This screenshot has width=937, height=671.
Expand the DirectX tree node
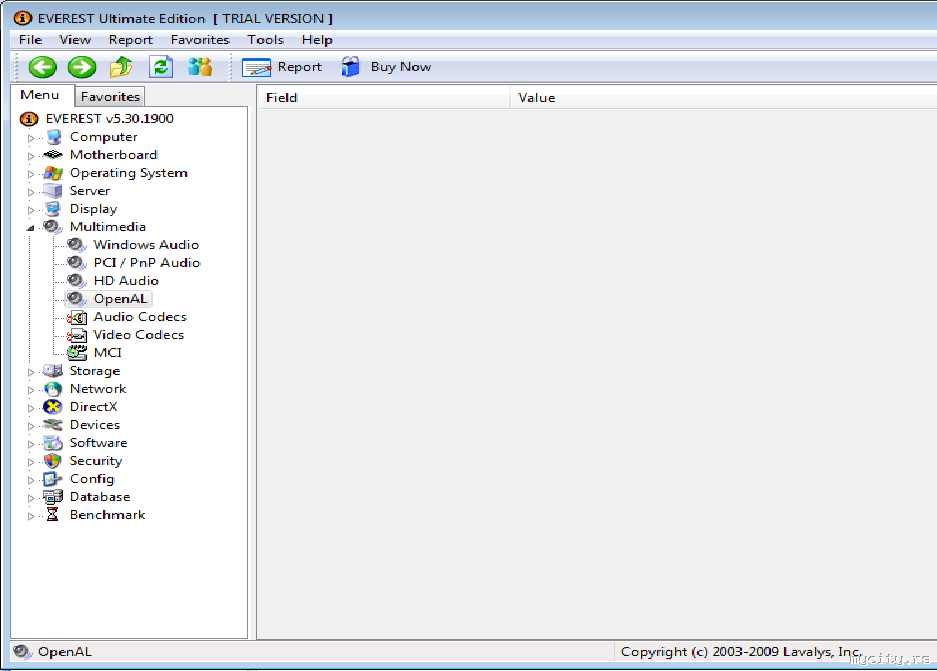click(x=31, y=408)
